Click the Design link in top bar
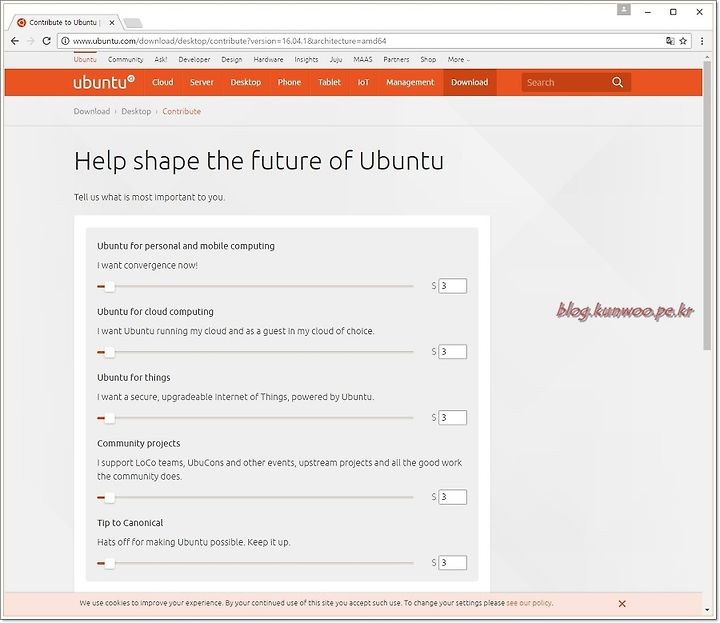The height and width of the screenshot is (623, 720). coord(231,60)
